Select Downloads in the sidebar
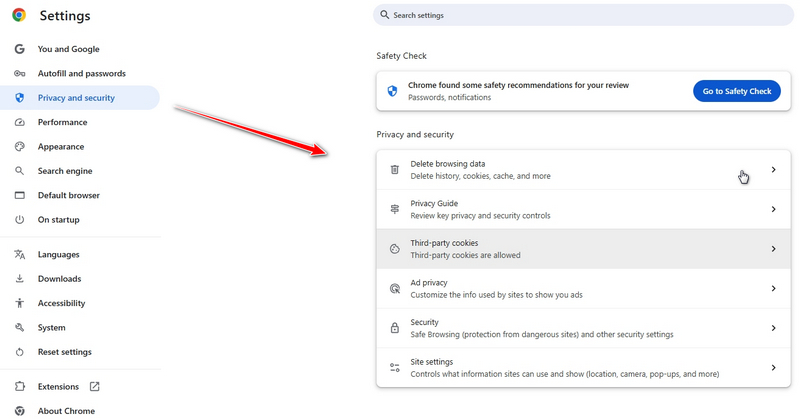 point(59,279)
